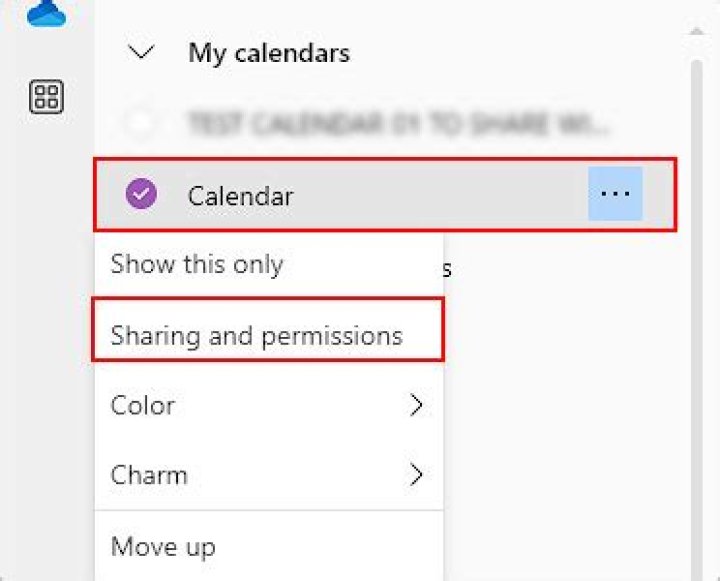Click the purple checkmark icon beside Calendar
Screen dimensions: 720x581
(142, 195)
